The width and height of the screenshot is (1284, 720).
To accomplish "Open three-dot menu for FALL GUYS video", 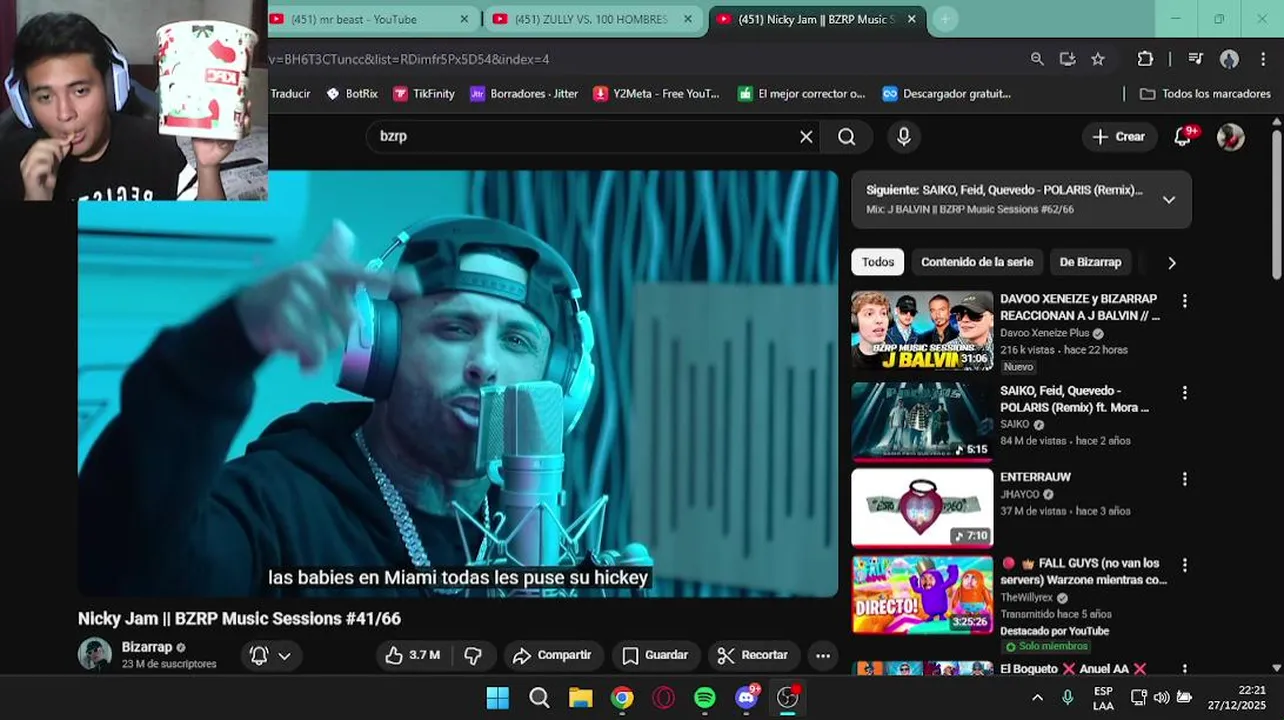I will 1185,565.
